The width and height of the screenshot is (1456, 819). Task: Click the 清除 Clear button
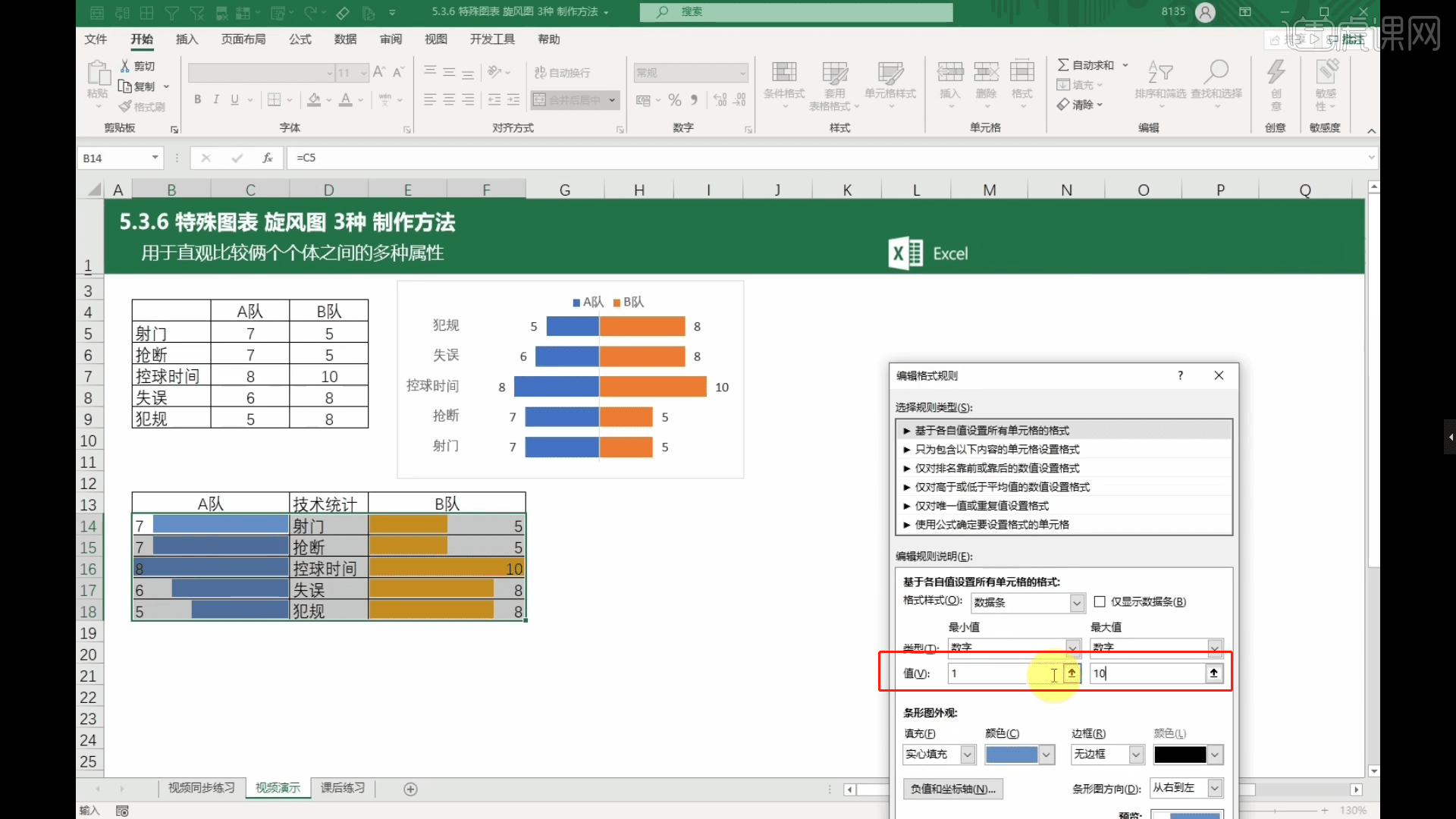1080,105
